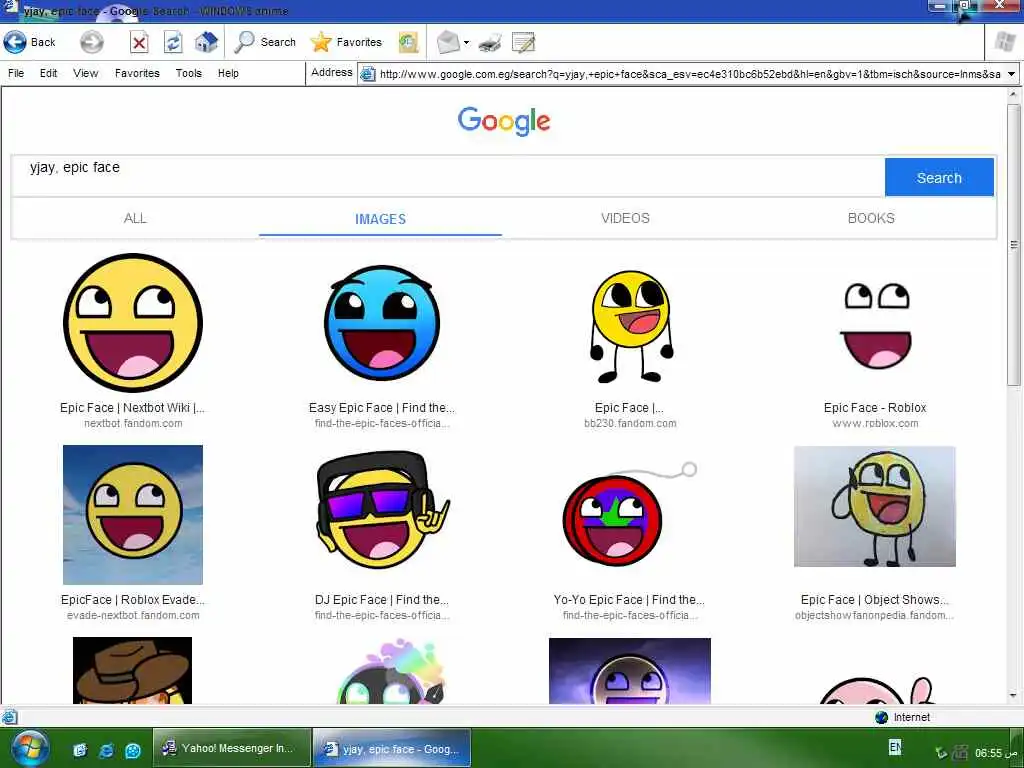
Task: Open the blue Easy Epic Face image
Action: click(381, 323)
